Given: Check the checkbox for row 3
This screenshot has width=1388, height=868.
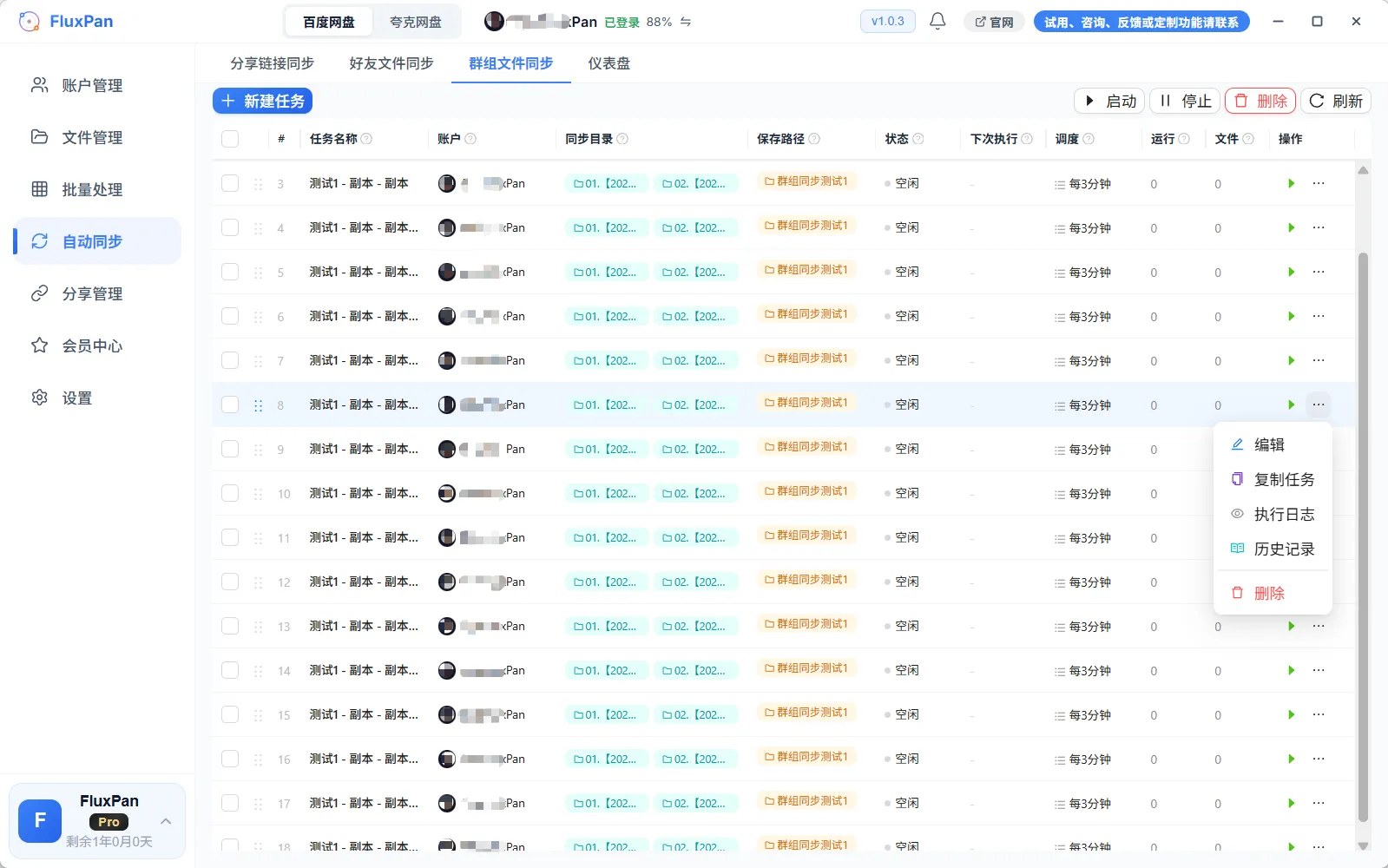Looking at the screenshot, I should point(230,183).
